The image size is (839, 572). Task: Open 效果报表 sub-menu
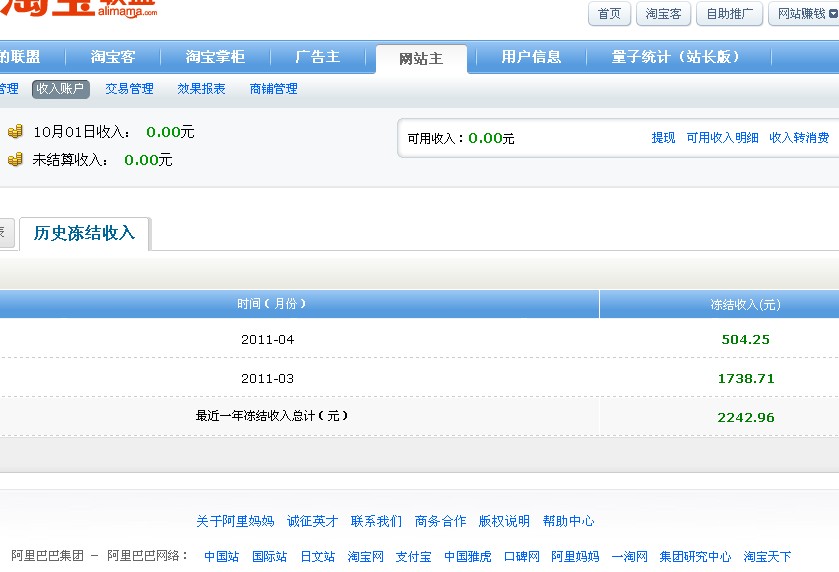pyautogui.click(x=201, y=89)
